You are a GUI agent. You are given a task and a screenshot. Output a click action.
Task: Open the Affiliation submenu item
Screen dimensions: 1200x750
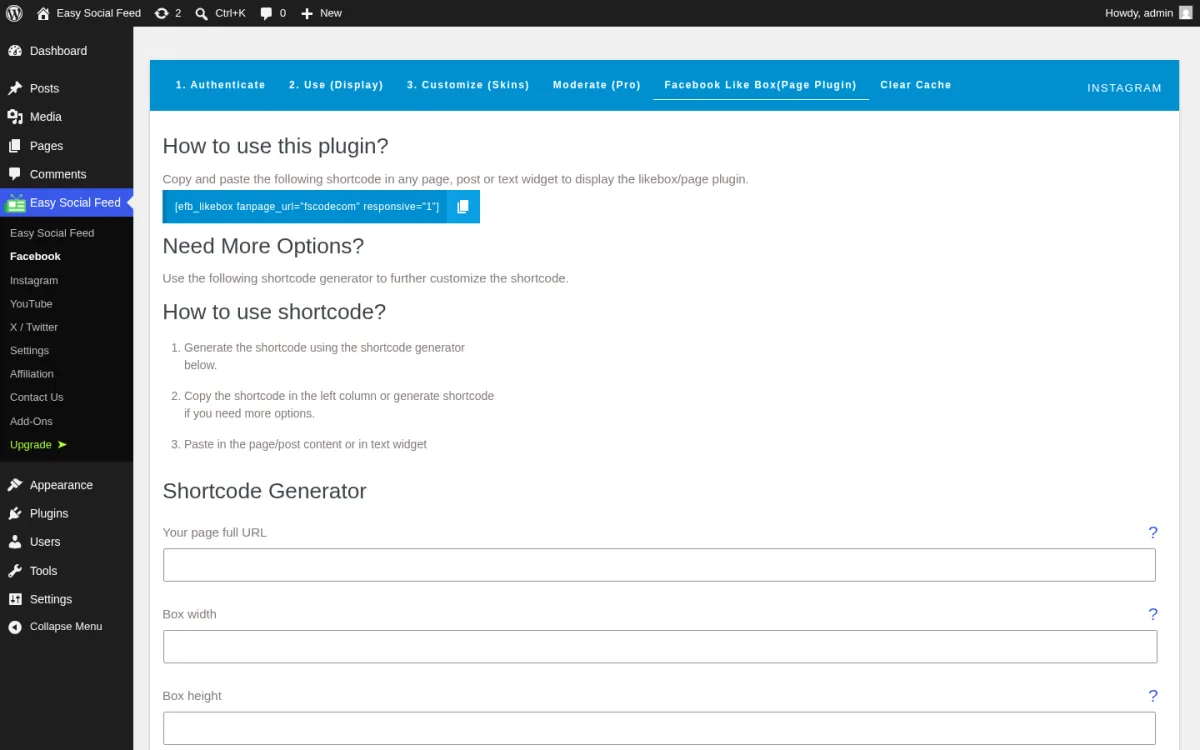pyautogui.click(x=32, y=374)
